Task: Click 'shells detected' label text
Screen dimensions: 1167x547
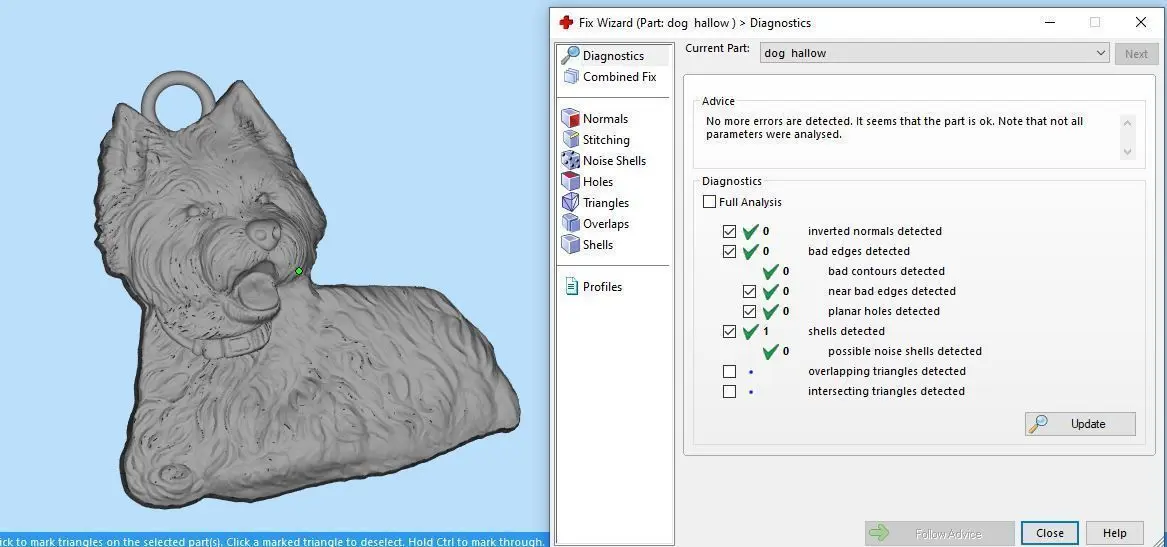Action: [846, 331]
